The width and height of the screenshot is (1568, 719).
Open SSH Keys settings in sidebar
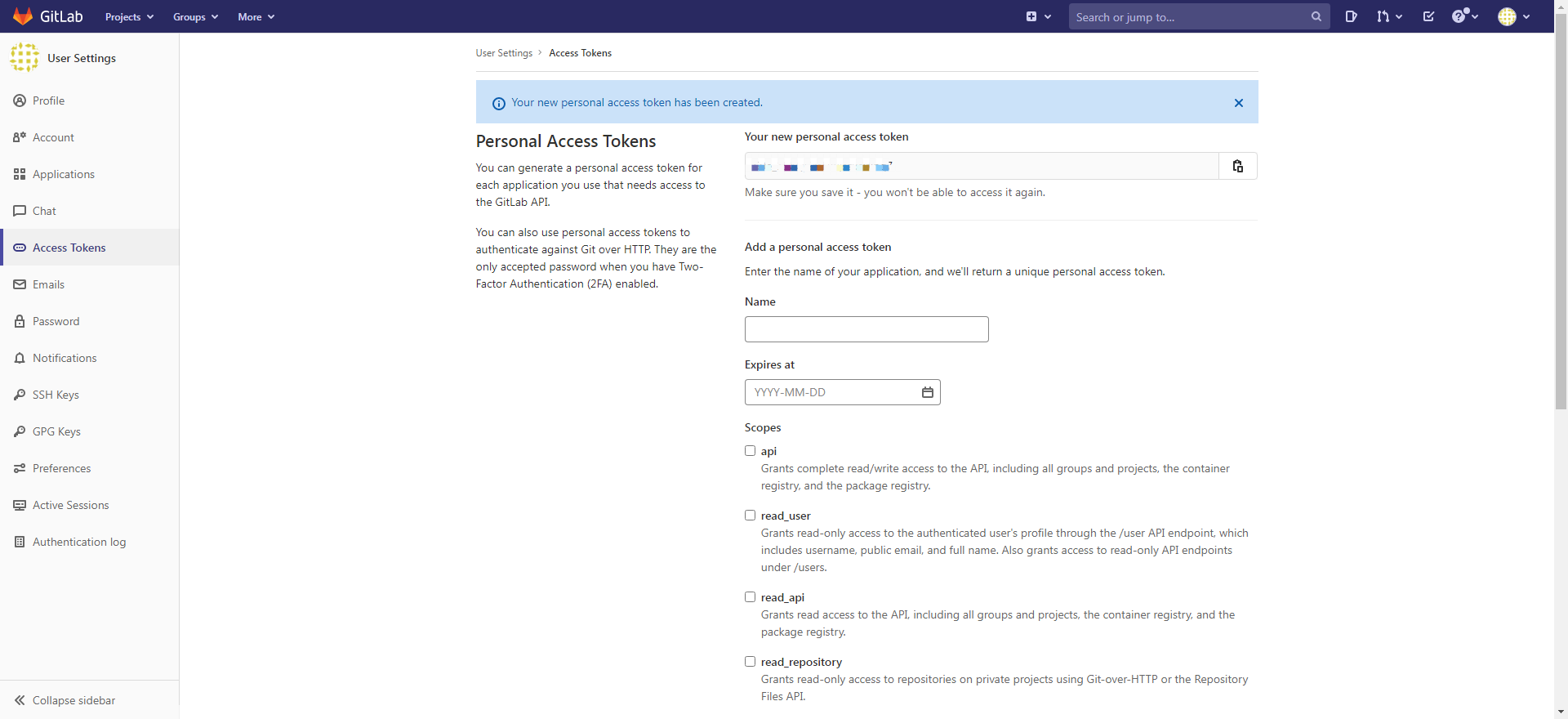click(x=56, y=395)
